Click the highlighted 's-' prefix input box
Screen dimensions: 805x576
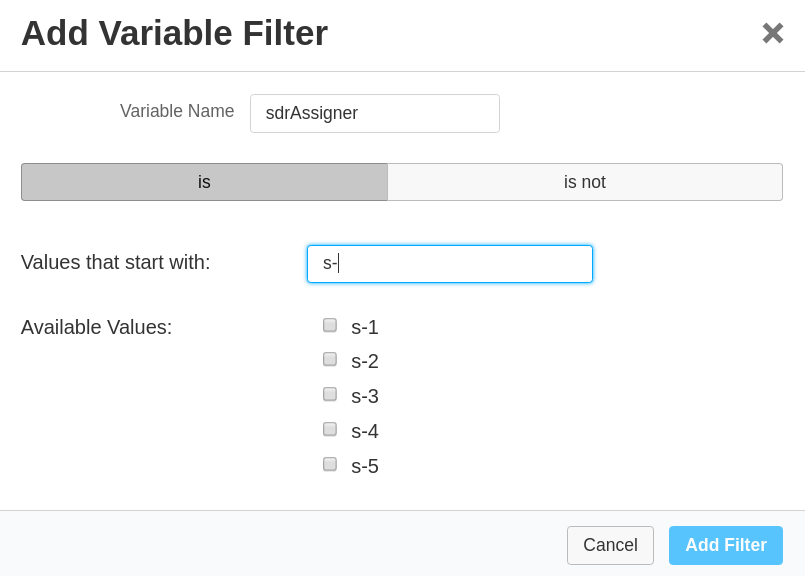click(449, 263)
